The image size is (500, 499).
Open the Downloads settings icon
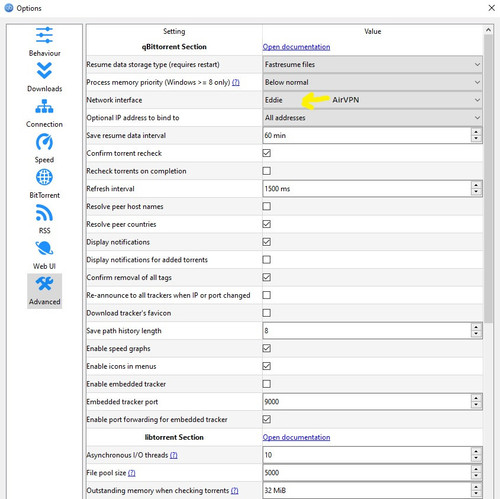(44, 71)
